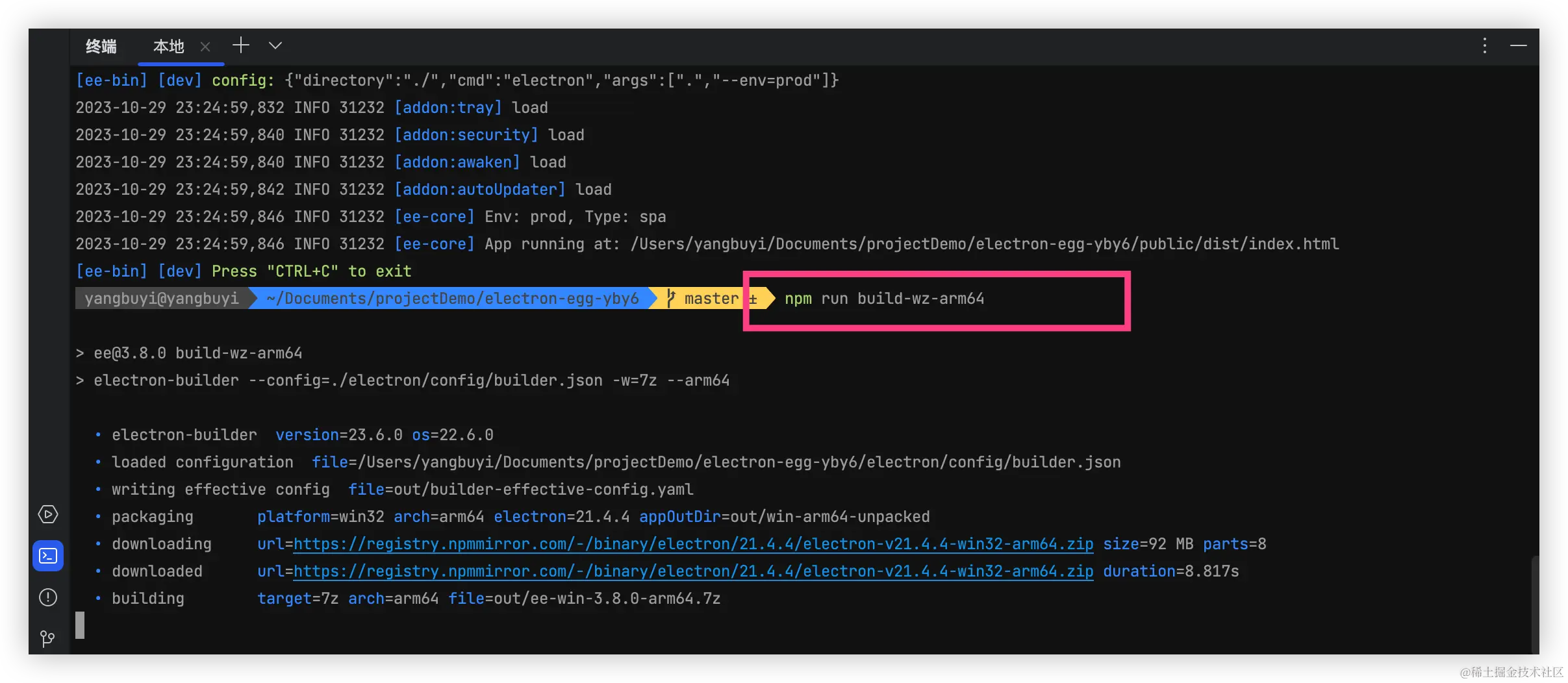The image size is (1568, 683).
Task: Add a new terminal session tab
Action: (x=241, y=45)
